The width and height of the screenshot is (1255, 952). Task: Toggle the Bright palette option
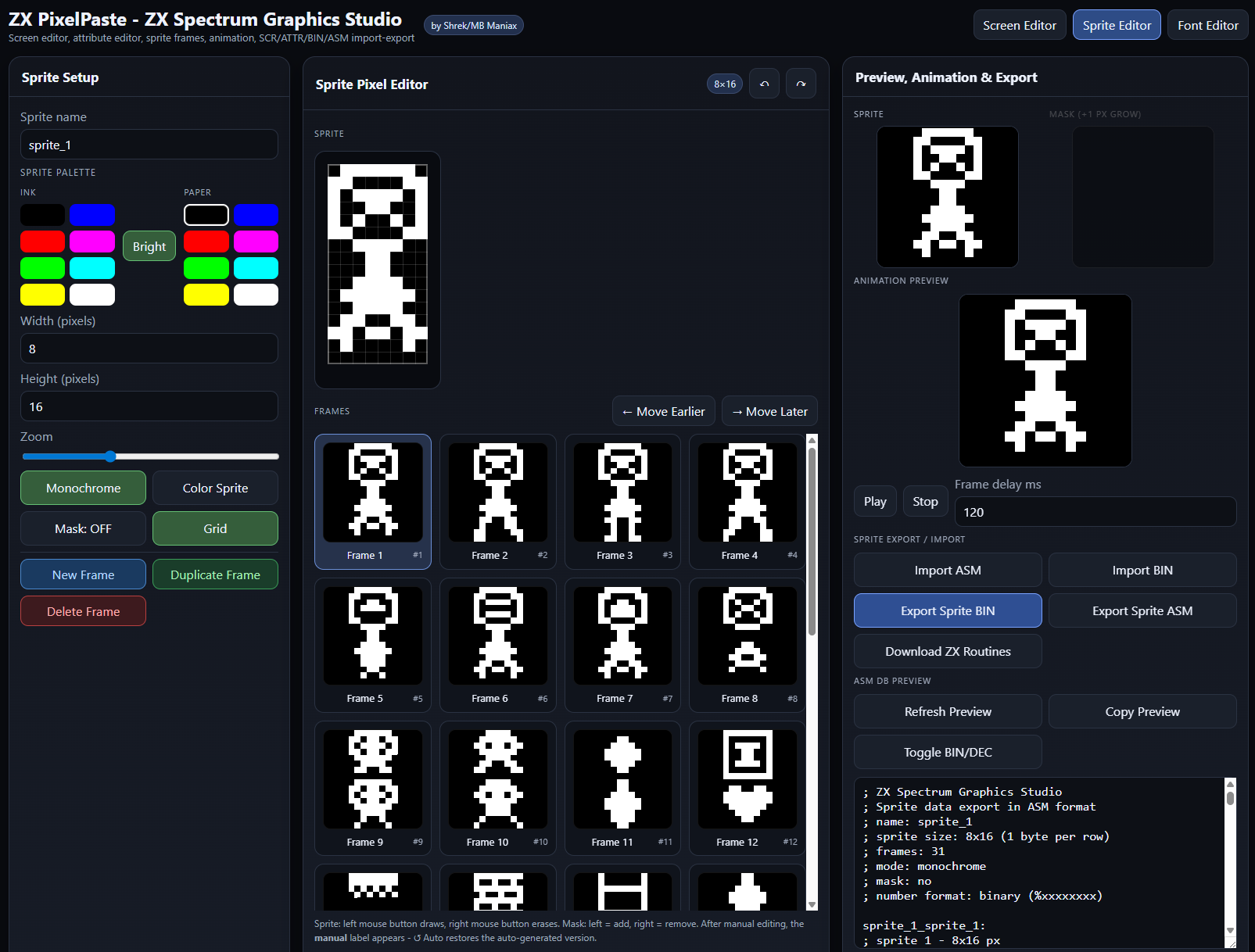149,246
